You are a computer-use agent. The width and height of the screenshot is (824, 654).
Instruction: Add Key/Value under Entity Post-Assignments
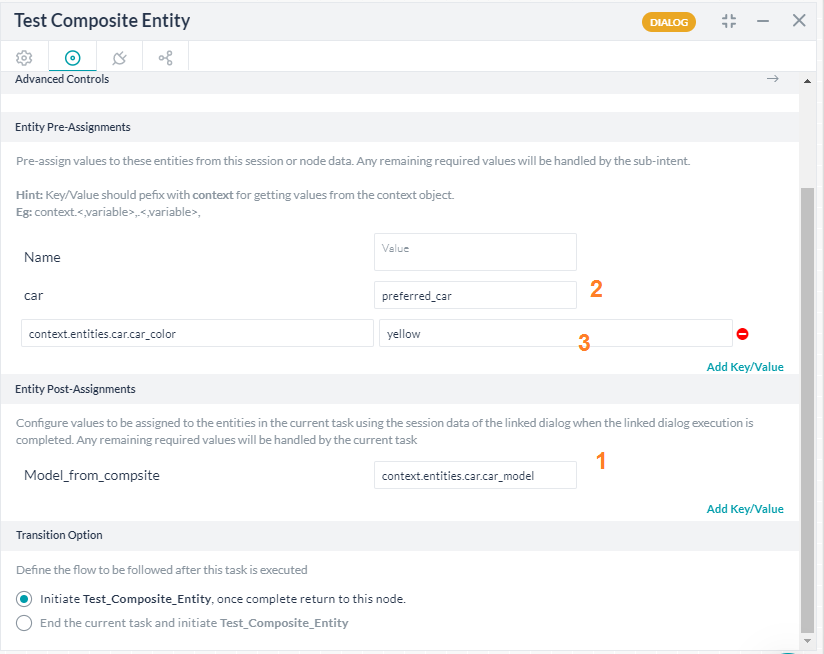tap(745, 508)
